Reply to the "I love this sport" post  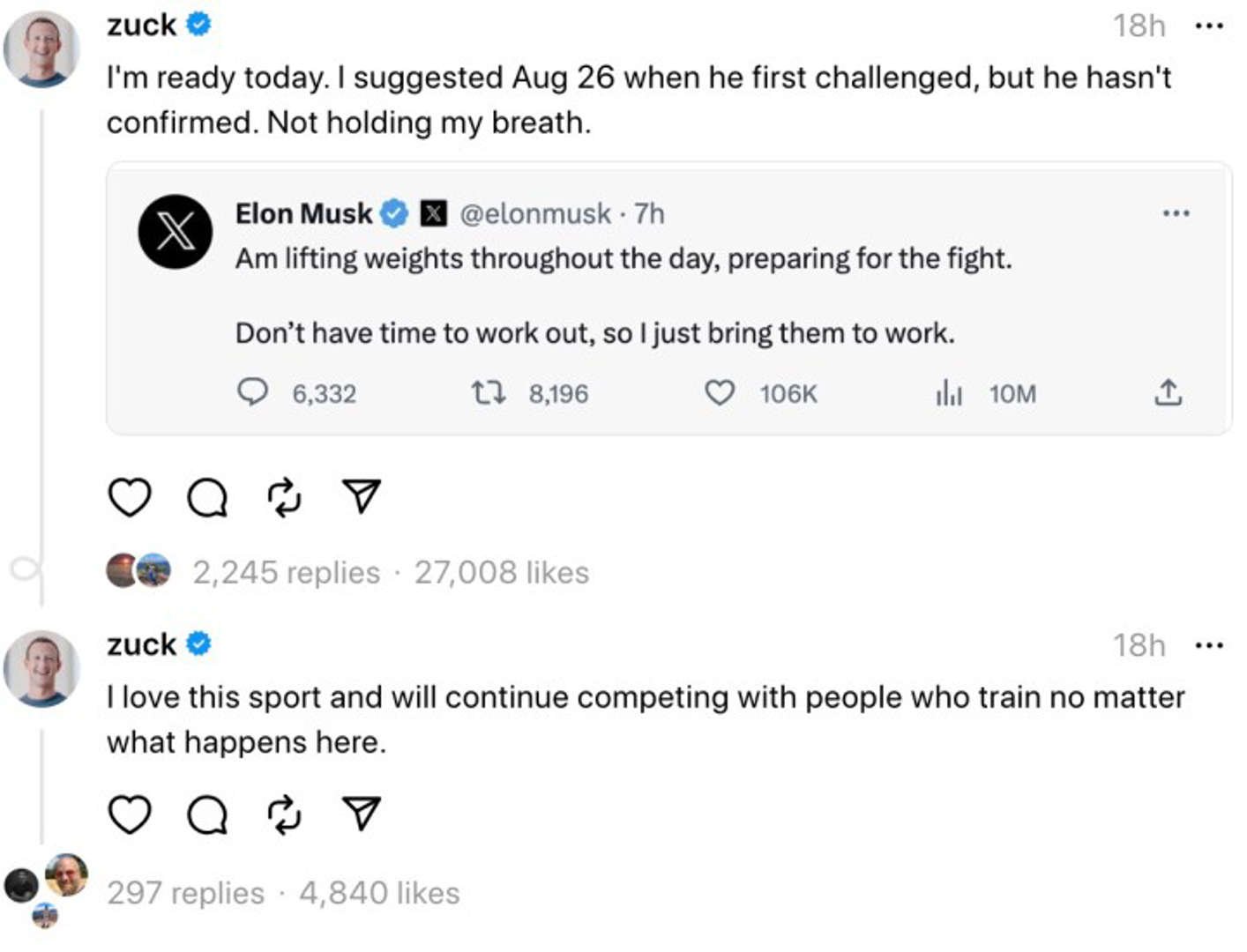[x=207, y=815]
